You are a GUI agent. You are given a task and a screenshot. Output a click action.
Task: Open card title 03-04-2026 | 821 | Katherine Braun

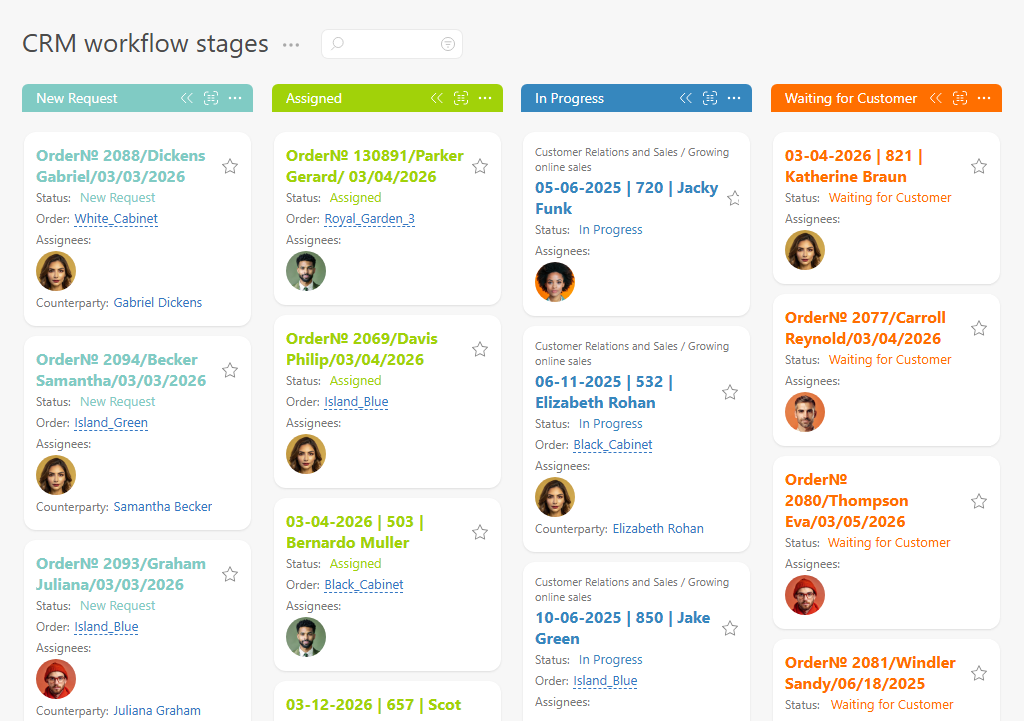click(x=853, y=166)
